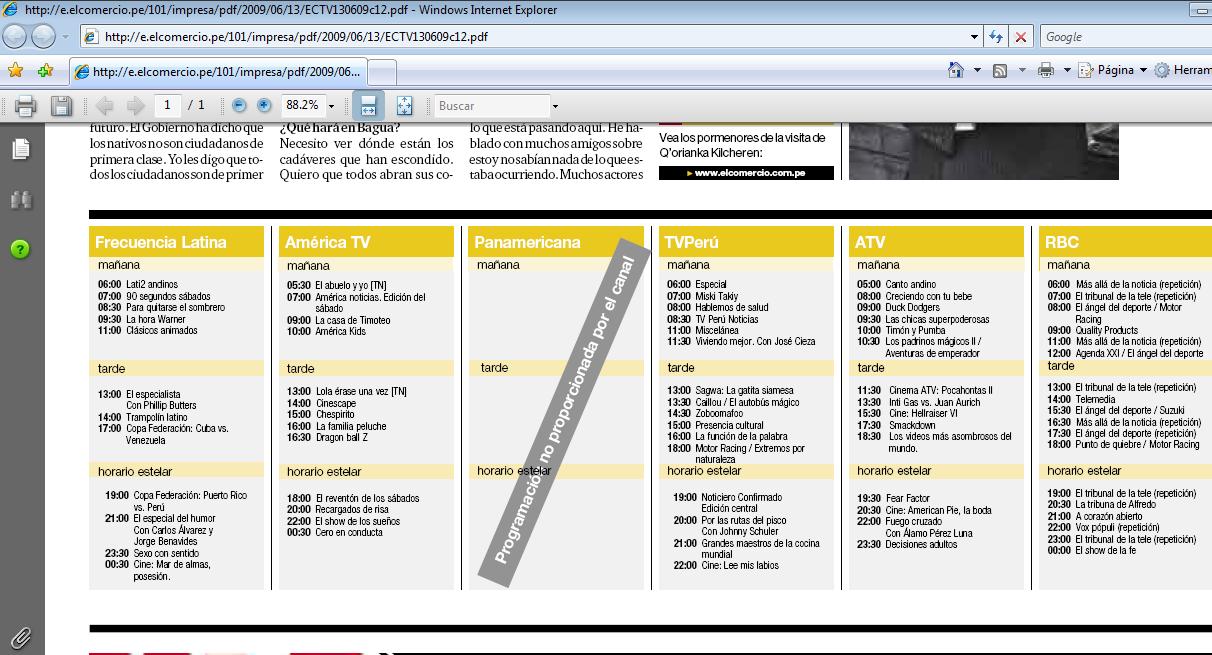Expand the address bar history dropdown
1212x655 pixels.
coord(974,37)
